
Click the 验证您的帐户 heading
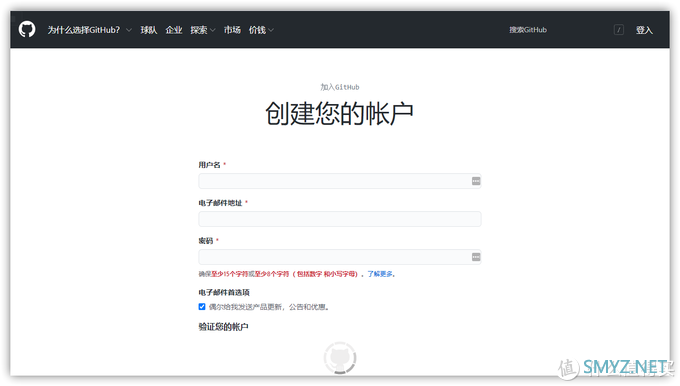pyautogui.click(x=223, y=327)
